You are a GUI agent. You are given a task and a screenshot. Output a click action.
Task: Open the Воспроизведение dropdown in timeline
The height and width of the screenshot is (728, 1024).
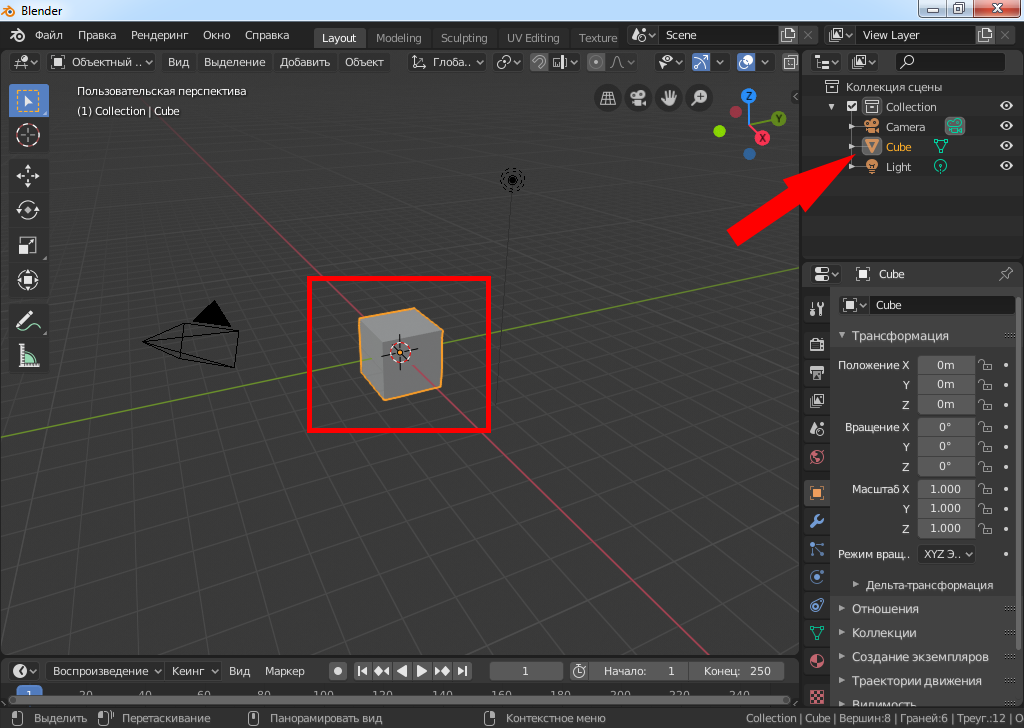click(105, 671)
